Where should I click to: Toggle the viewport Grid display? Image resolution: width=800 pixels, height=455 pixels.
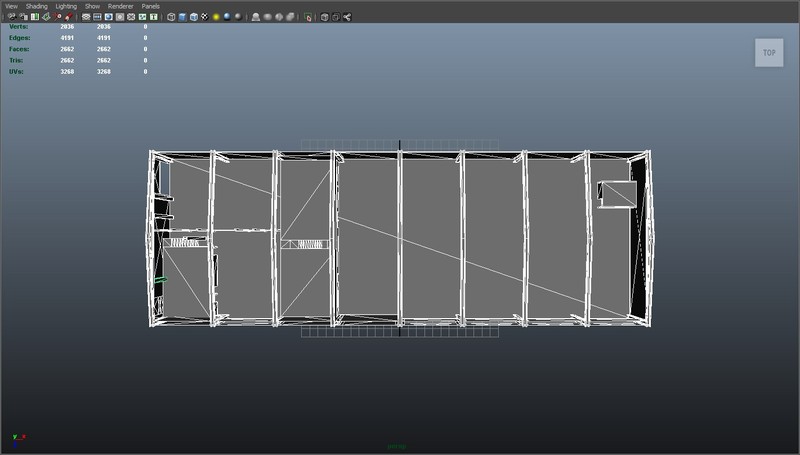click(86, 17)
